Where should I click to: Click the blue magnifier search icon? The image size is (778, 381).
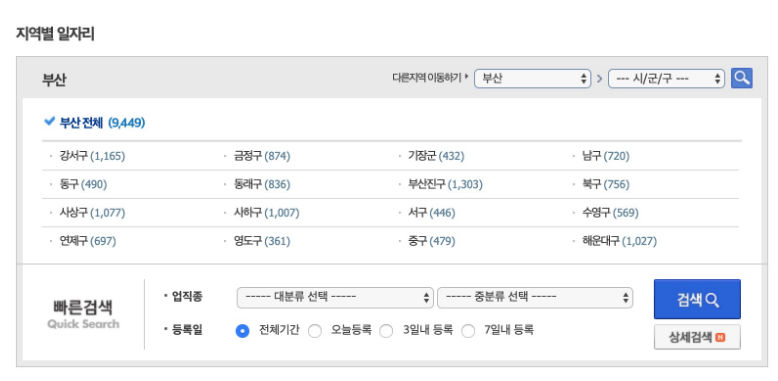click(741, 78)
